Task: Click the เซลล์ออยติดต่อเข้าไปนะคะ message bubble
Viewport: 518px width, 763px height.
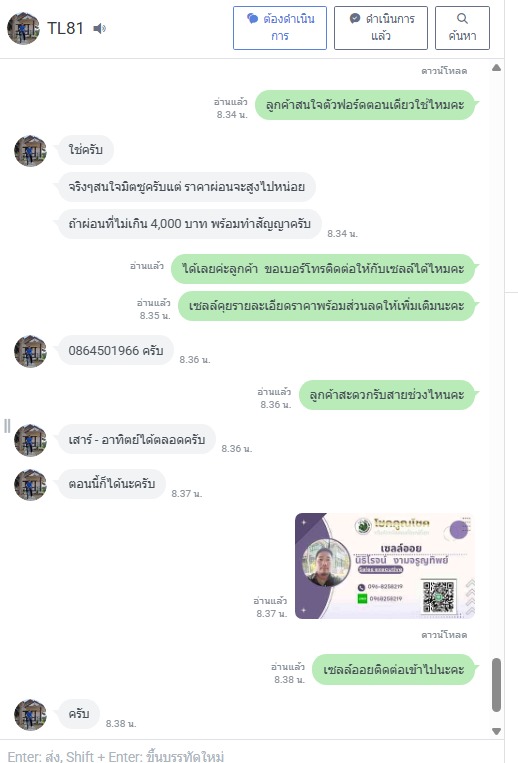Action: [393, 670]
